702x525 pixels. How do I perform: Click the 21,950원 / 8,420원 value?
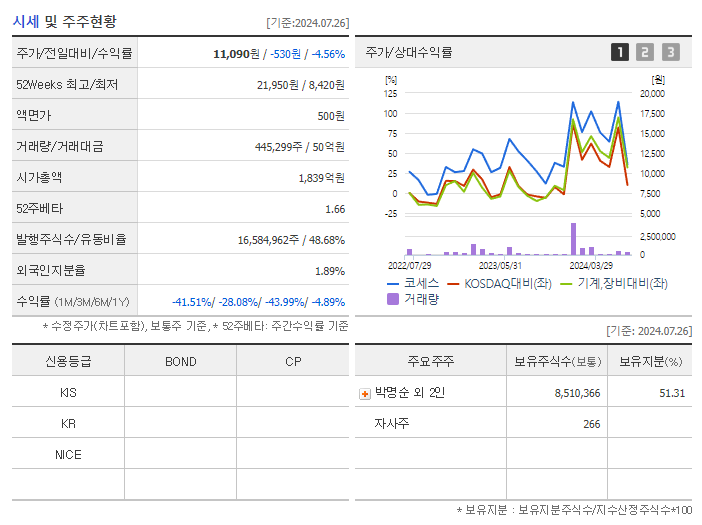click(x=301, y=85)
